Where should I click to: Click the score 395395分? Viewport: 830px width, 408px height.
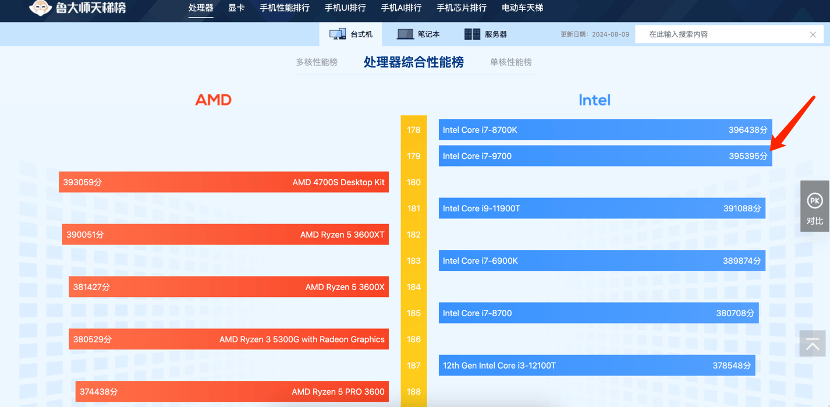747,156
